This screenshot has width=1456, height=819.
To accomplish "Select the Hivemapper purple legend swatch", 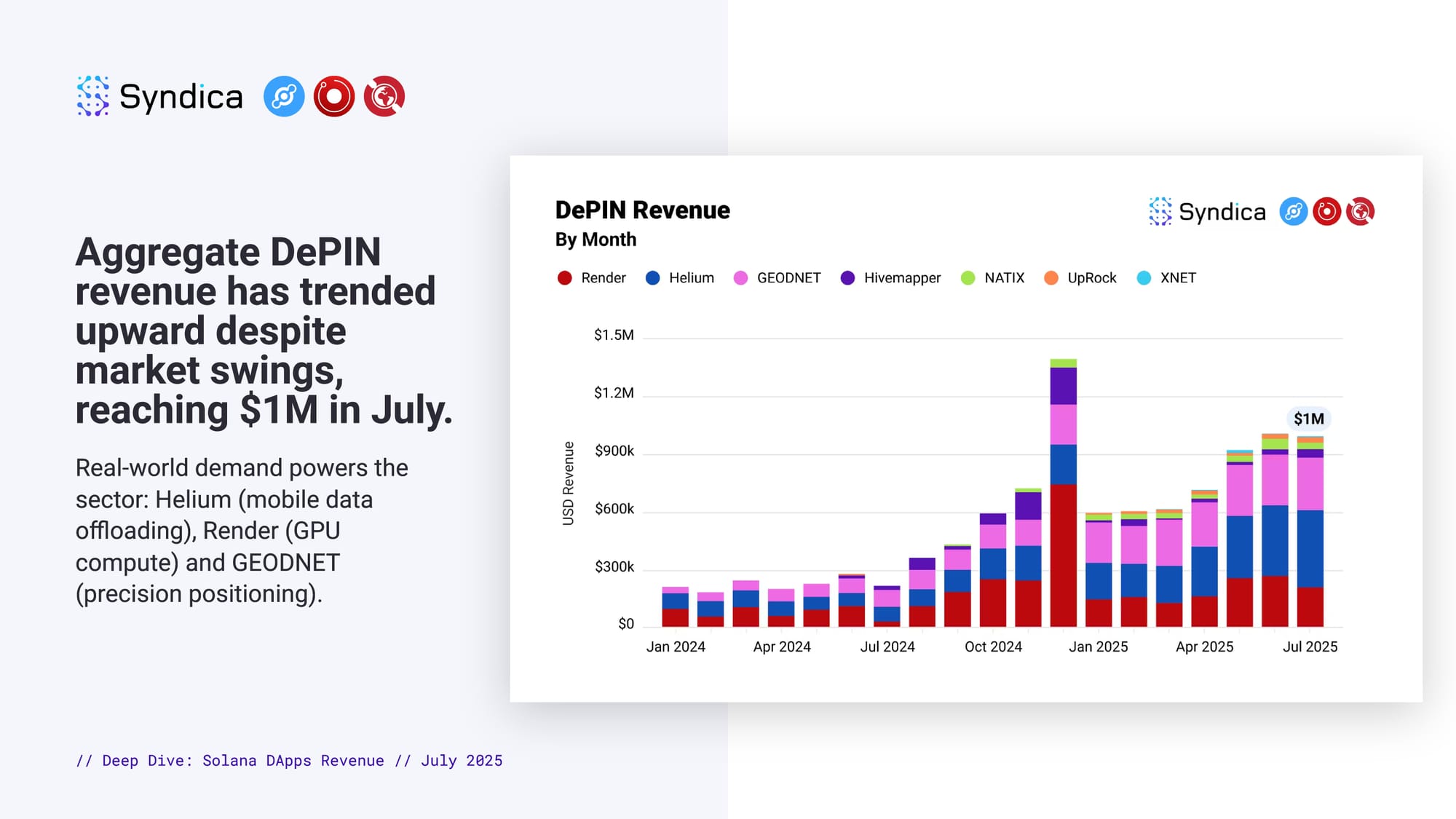I will (847, 278).
